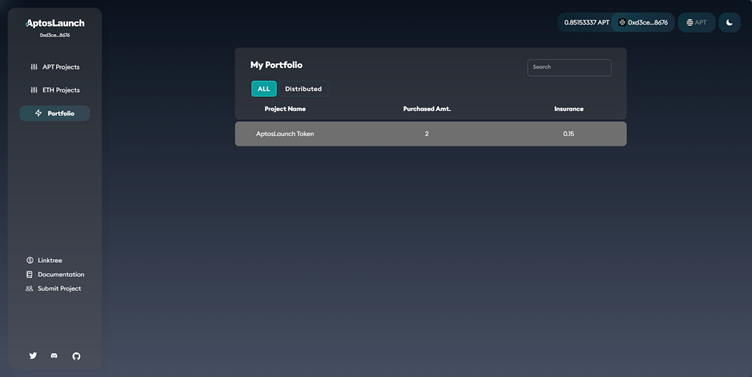
Task: Focus the portfolio Search field
Action: pyautogui.click(x=569, y=67)
